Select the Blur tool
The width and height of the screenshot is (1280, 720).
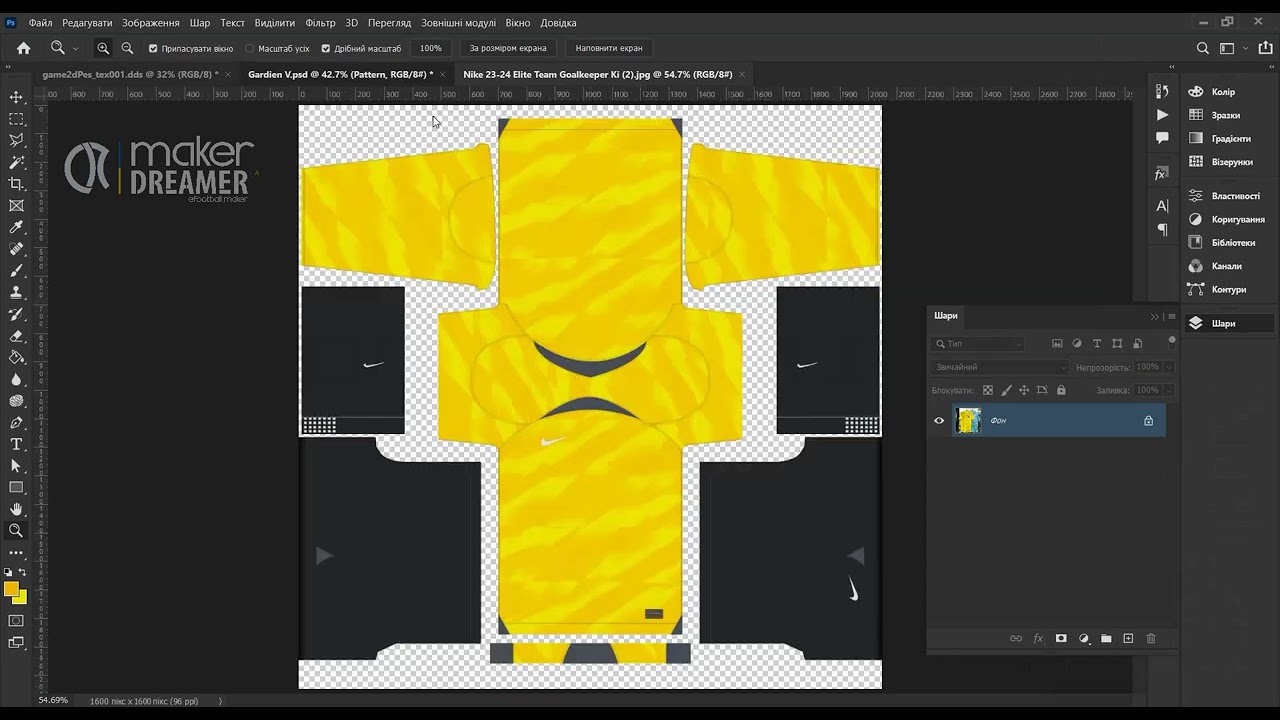(x=16, y=379)
